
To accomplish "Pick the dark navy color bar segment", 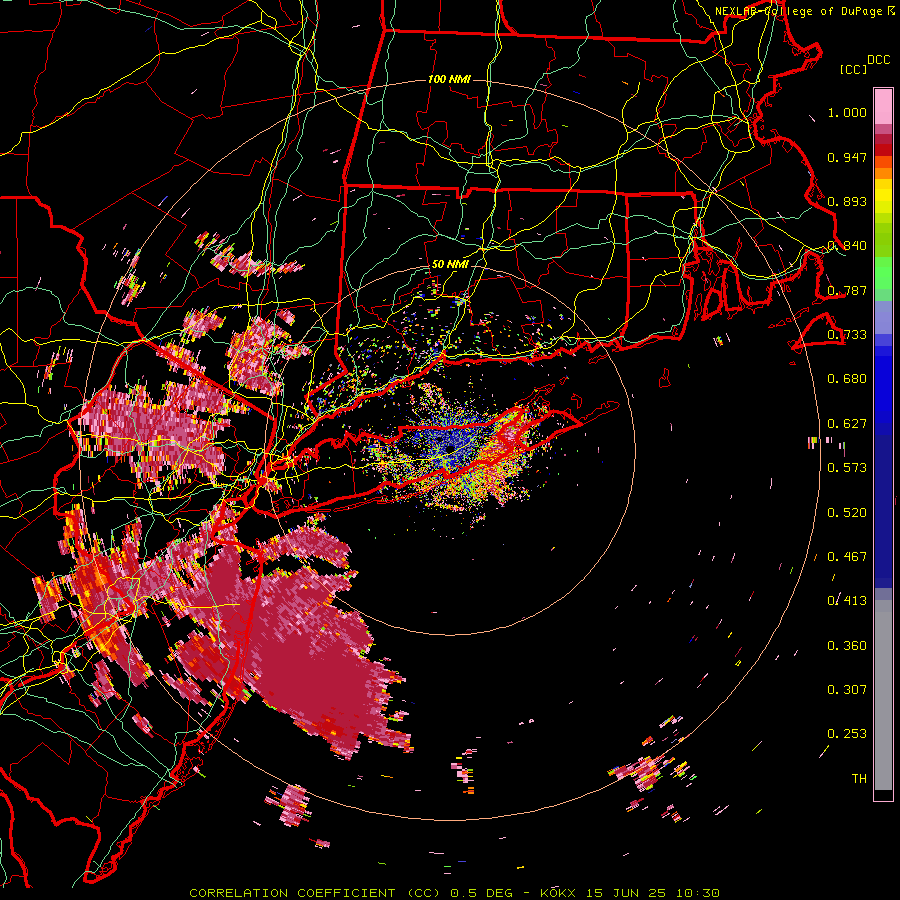I will pos(883,511).
